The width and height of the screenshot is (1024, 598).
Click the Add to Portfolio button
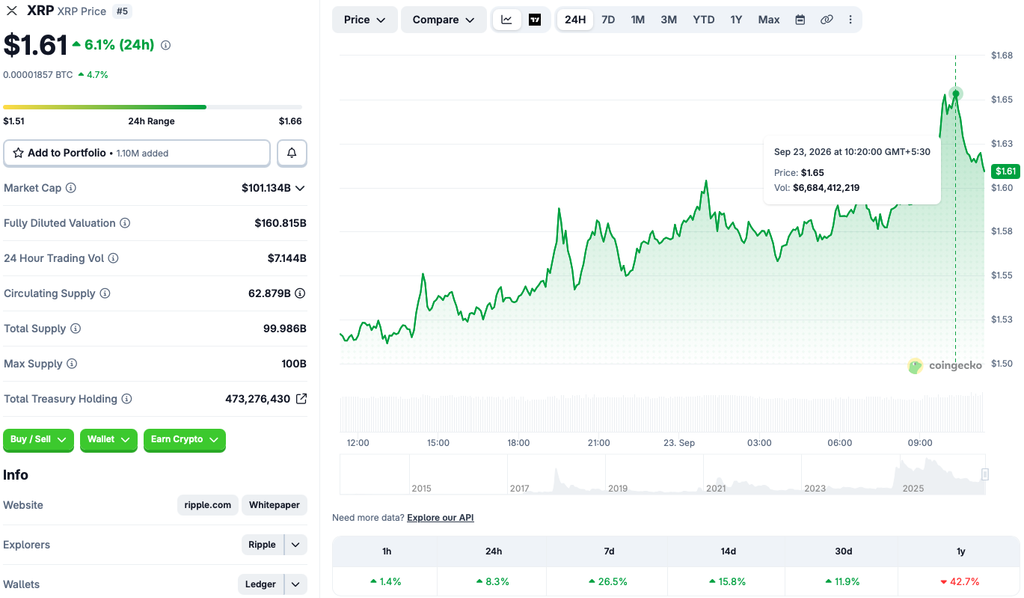136,153
